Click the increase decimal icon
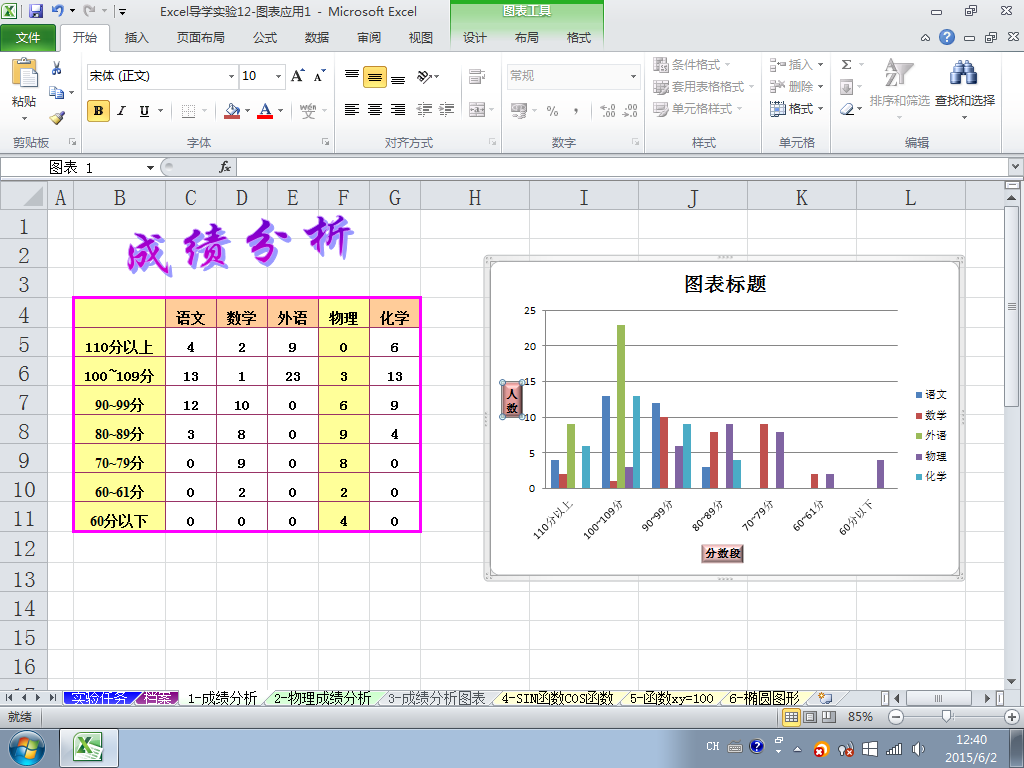1024x768 pixels. (x=607, y=110)
